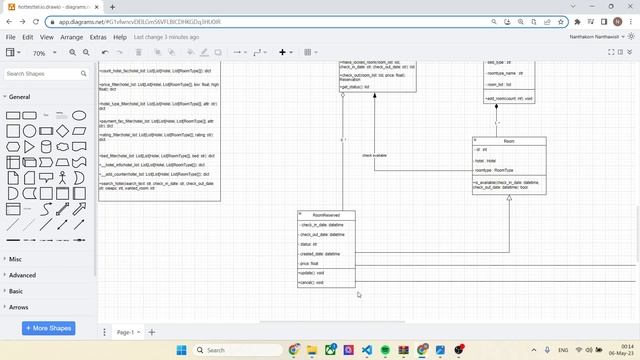Pick the note shape with folded corner
Viewport: 640px width, 360px height.
tap(13, 178)
